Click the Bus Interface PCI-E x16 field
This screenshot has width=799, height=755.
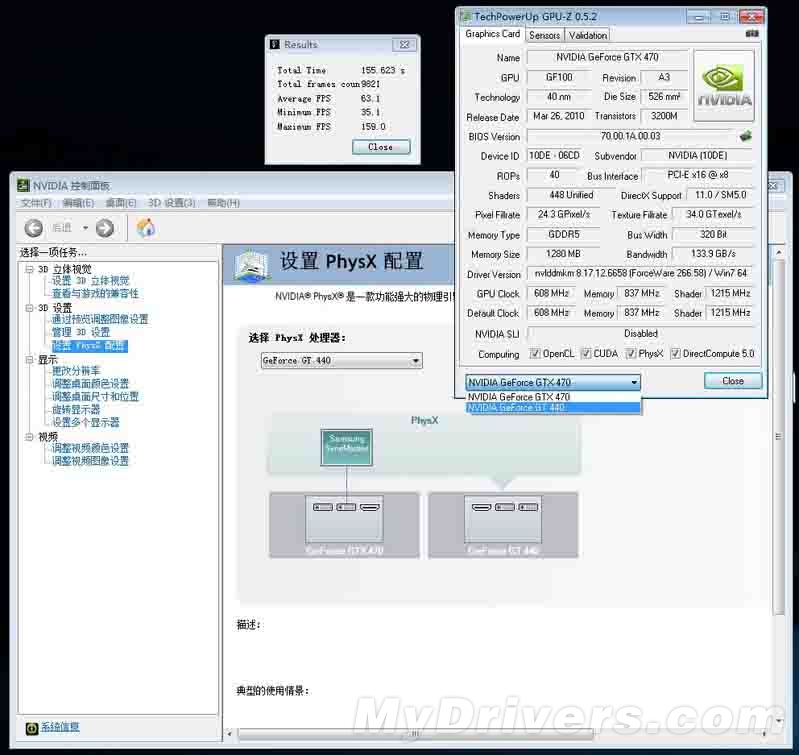[698, 175]
